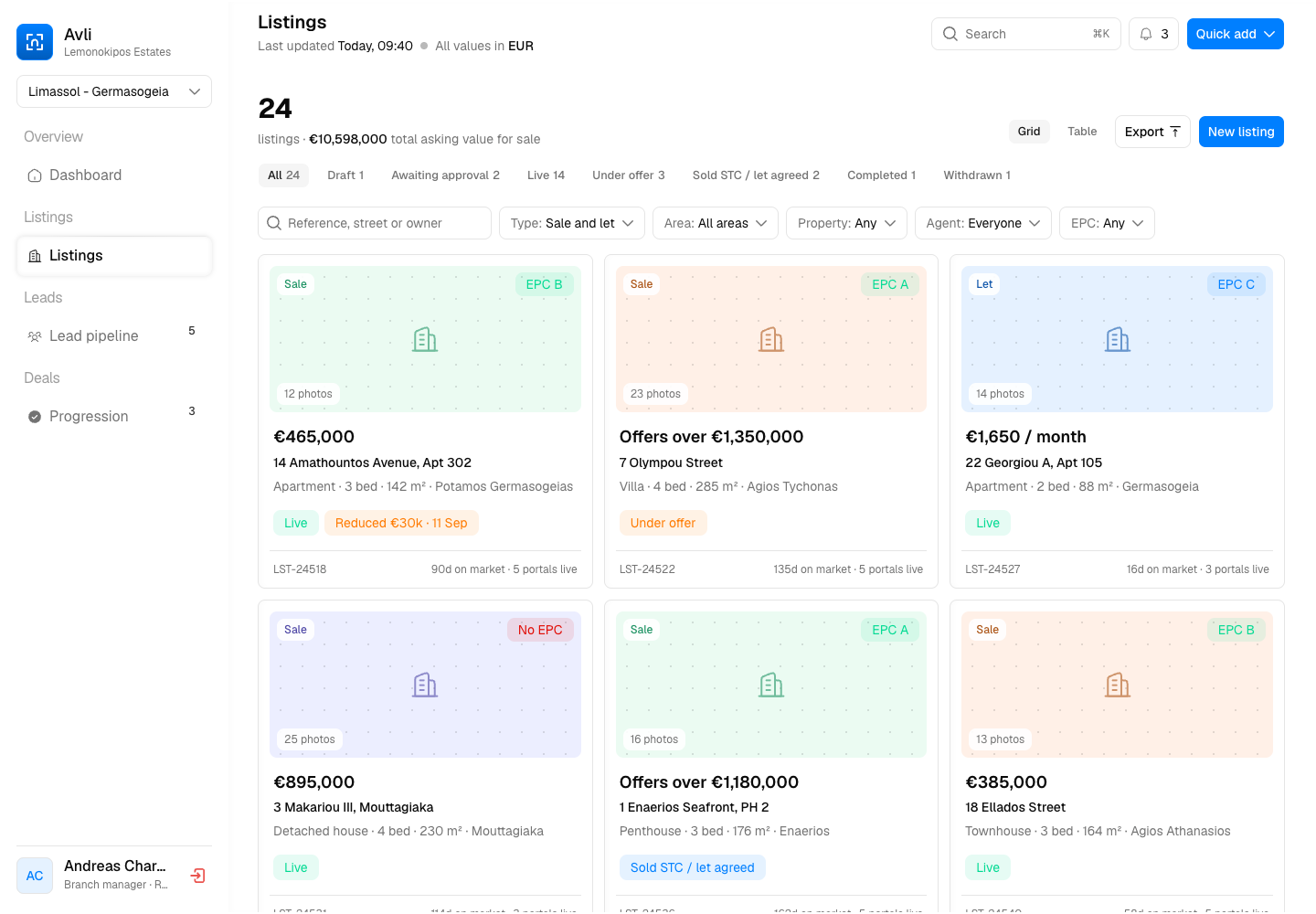1316x914 pixels.
Task: Select the Live 14 tab
Action: (546, 175)
